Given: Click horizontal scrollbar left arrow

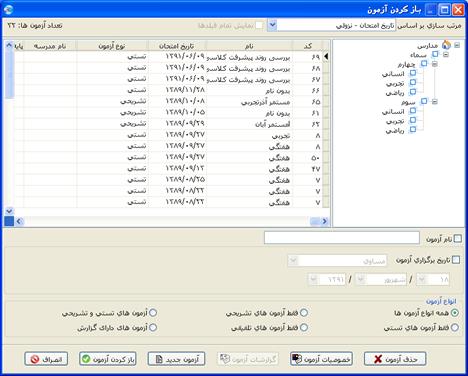Looking at the screenshot, I should click(x=19, y=221).
